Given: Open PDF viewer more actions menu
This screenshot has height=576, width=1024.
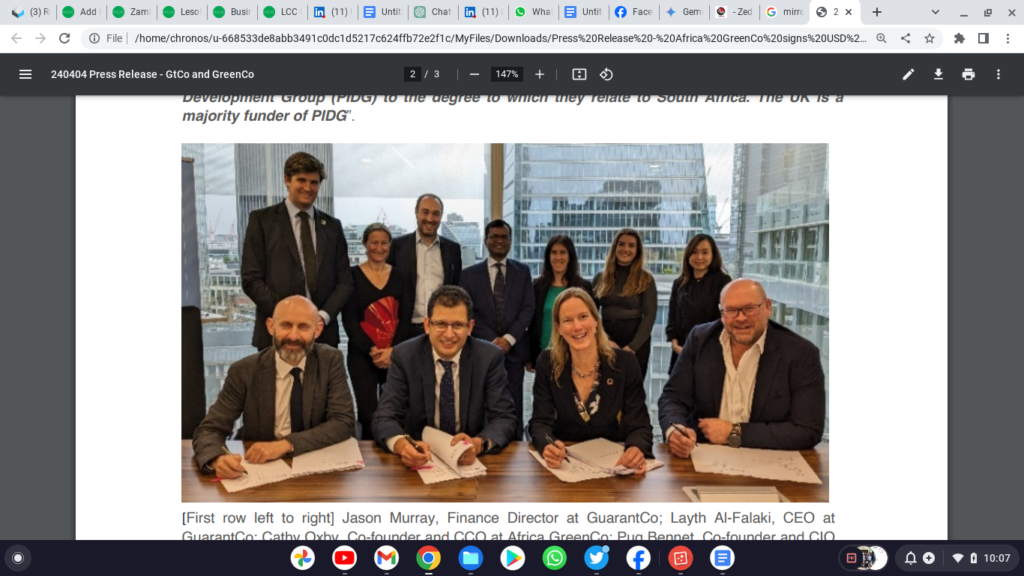Looking at the screenshot, I should coord(999,74).
